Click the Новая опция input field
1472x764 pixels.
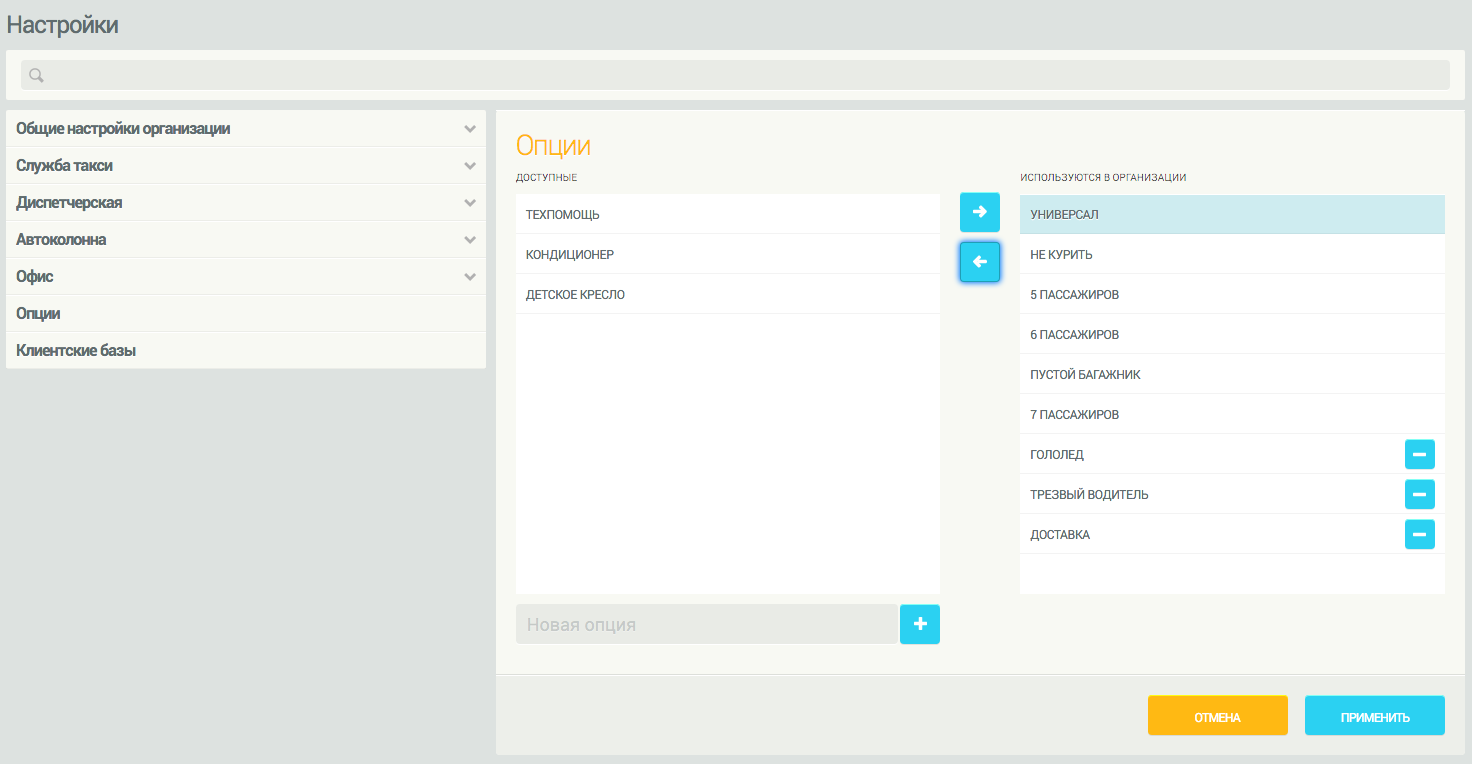coord(706,624)
